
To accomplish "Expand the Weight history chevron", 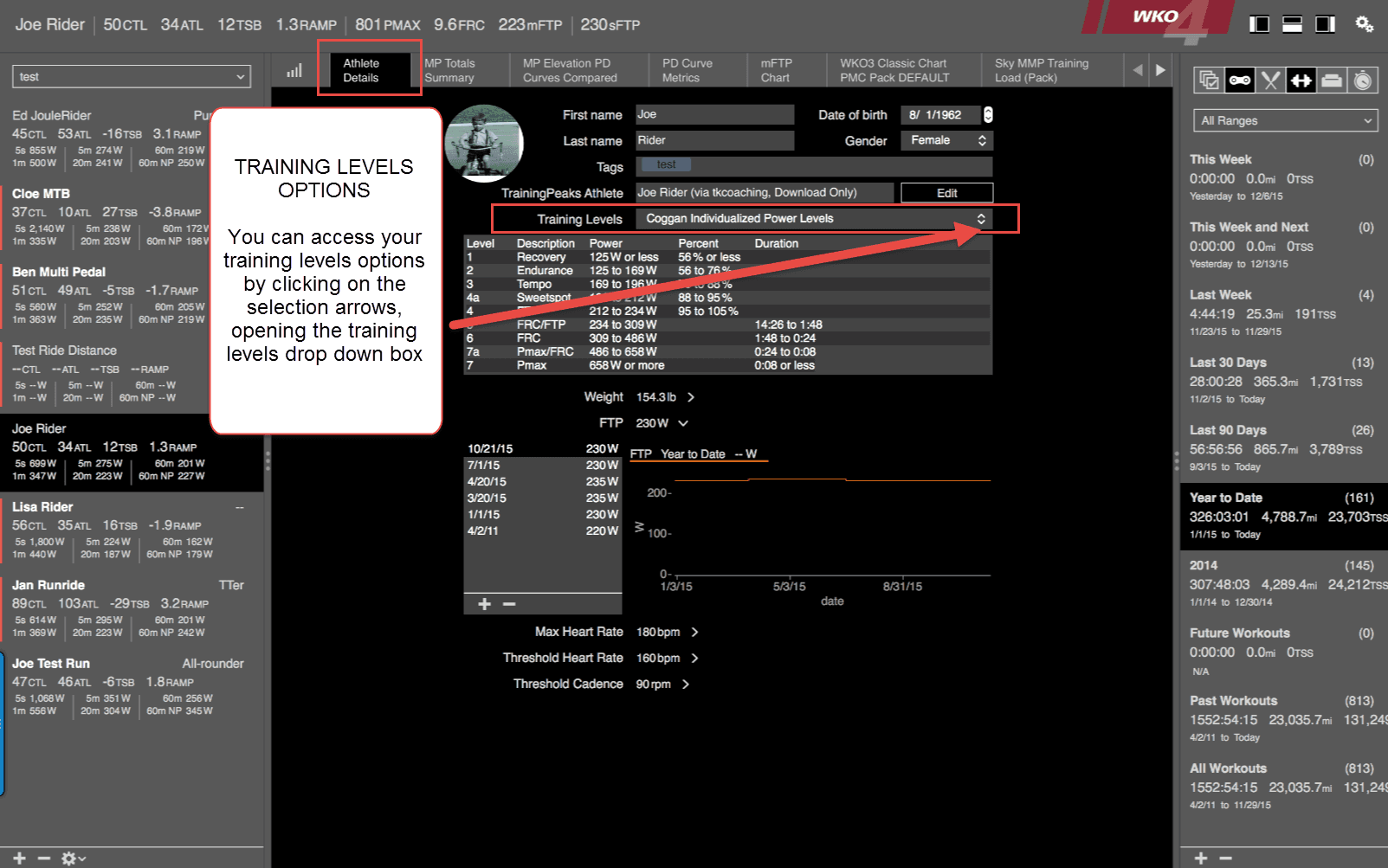I will 691,397.
